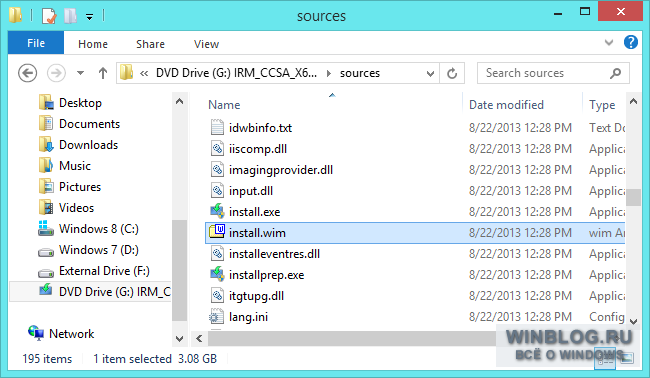650x378 pixels.
Task: Open the Customize Quick Access Toolbar dropdown
Action: coord(89,17)
